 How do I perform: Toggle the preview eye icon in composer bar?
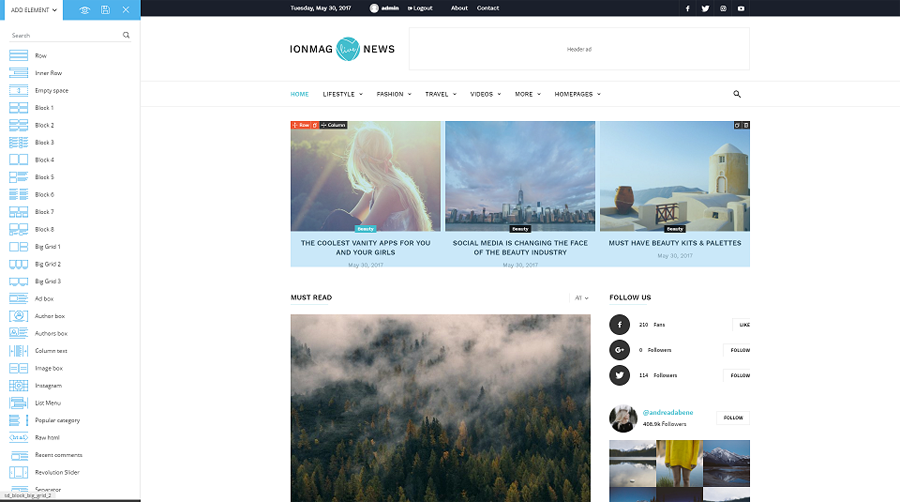click(85, 9)
